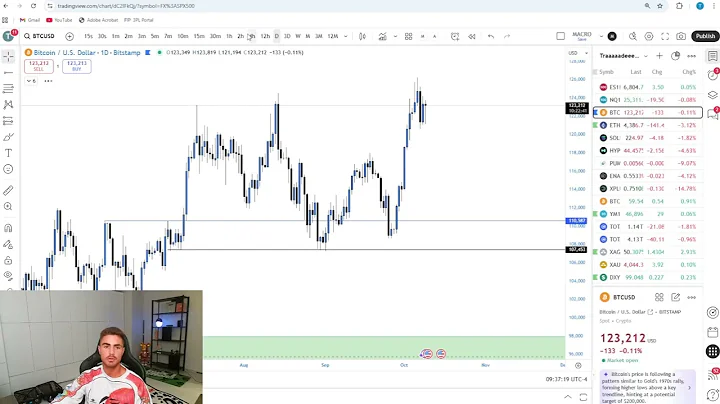Toggle lock all drawings
The image size is (720, 404).
pyautogui.click(x=8, y=260)
